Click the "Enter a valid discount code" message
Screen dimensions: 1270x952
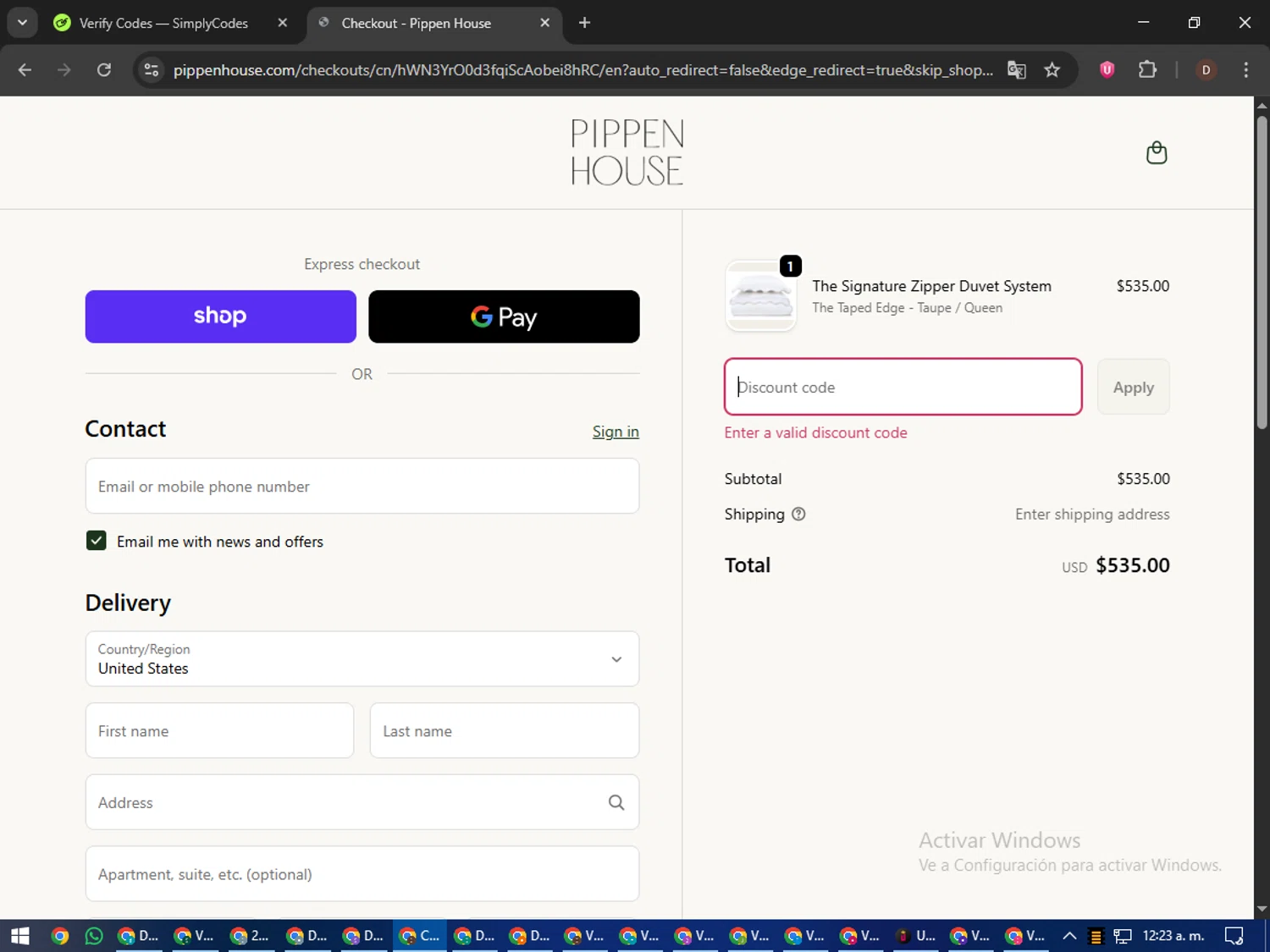click(815, 432)
